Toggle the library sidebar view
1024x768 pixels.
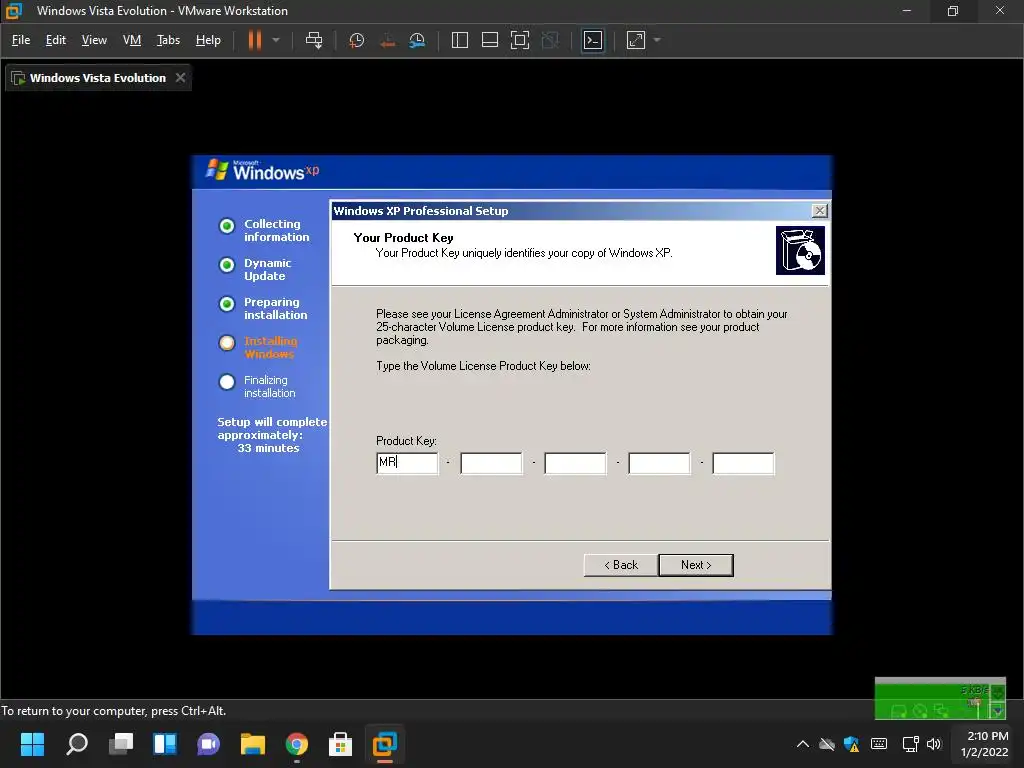pyautogui.click(x=460, y=40)
